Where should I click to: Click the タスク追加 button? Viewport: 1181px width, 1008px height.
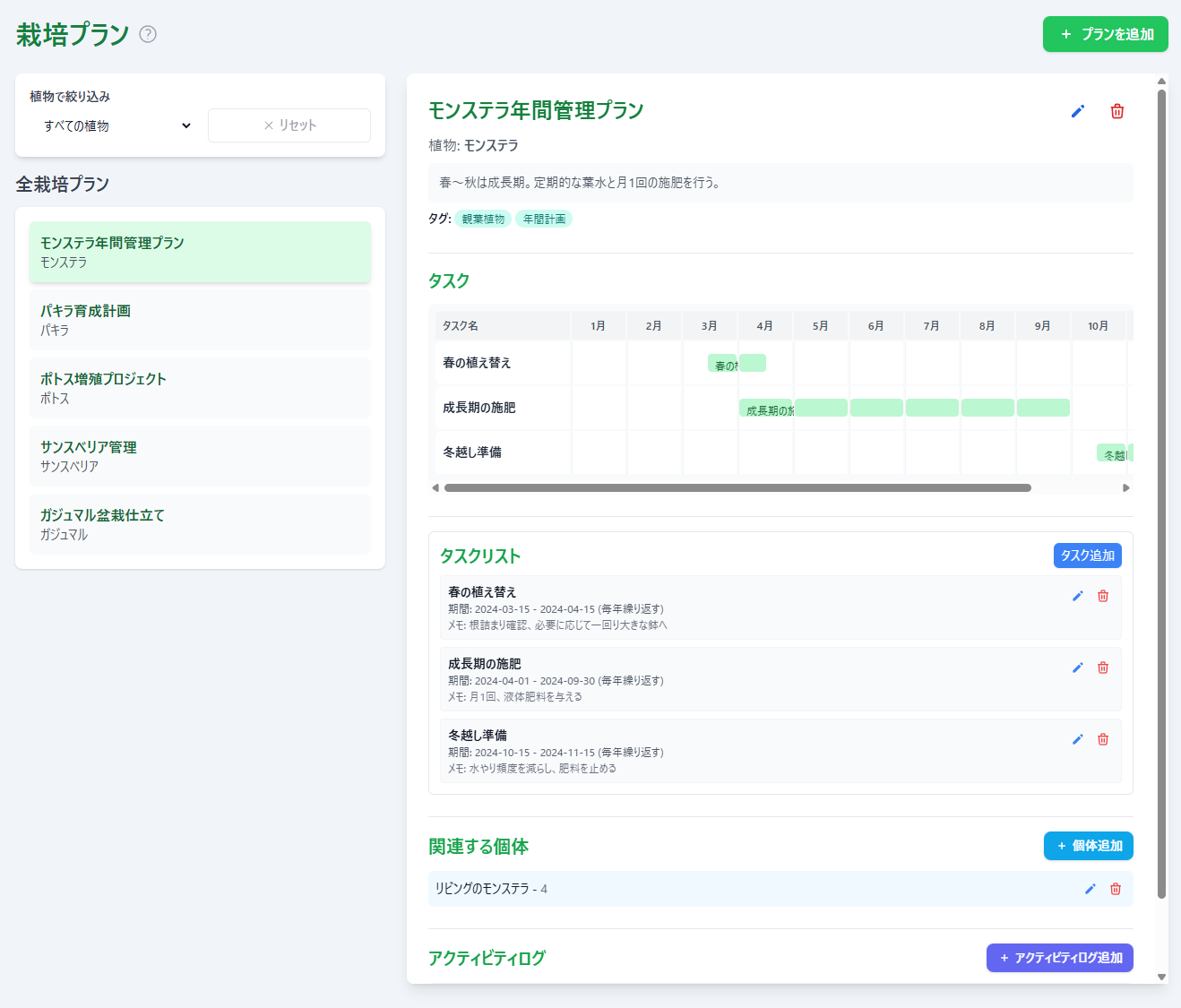point(1088,556)
